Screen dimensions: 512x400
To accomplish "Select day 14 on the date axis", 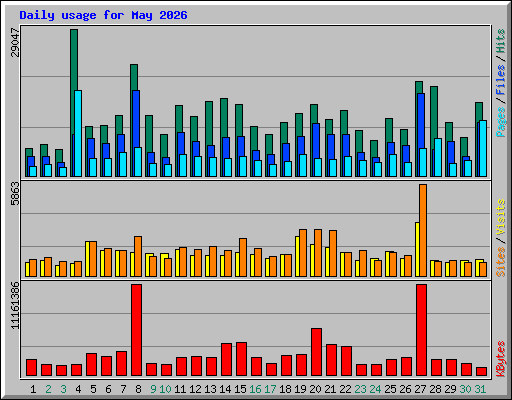I will pyautogui.click(x=225, y=389).
